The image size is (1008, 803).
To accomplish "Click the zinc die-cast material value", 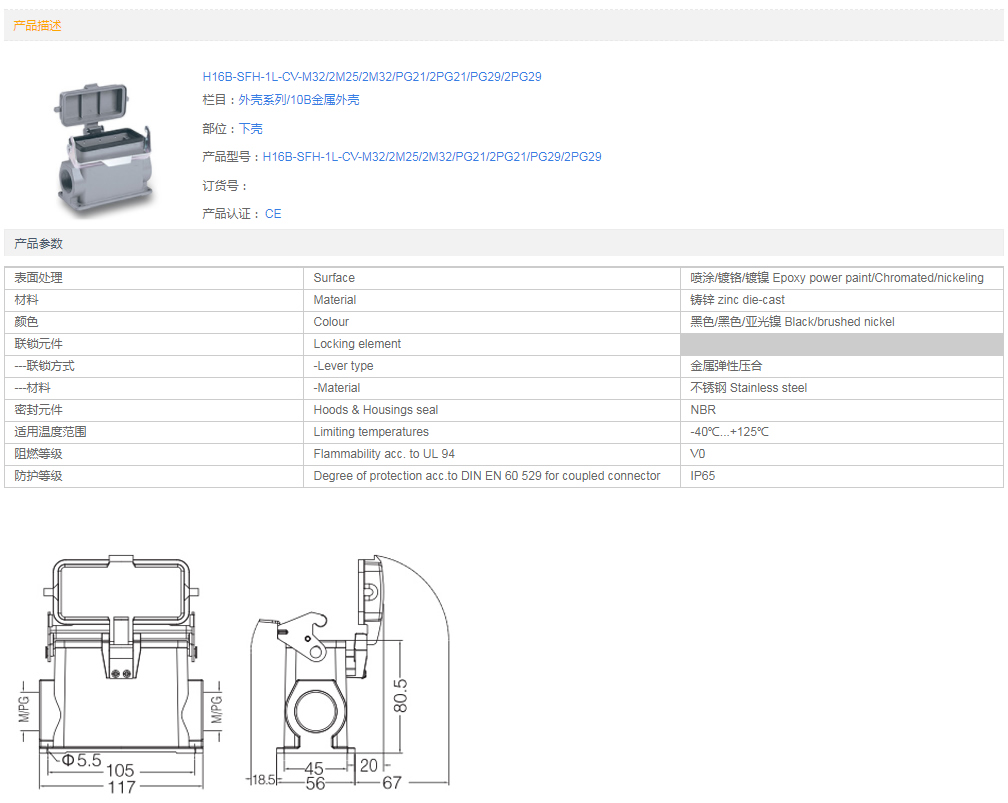I will [737, 300].
